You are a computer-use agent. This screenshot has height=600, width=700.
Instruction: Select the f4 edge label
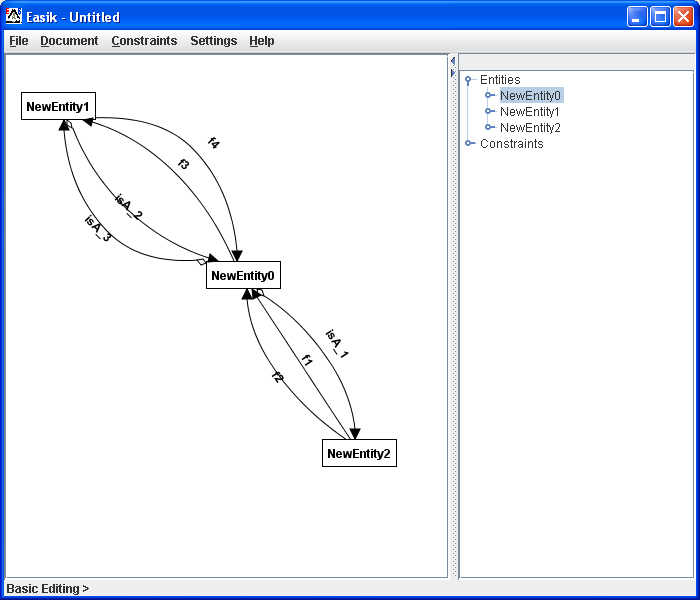(x=213, y=143)
